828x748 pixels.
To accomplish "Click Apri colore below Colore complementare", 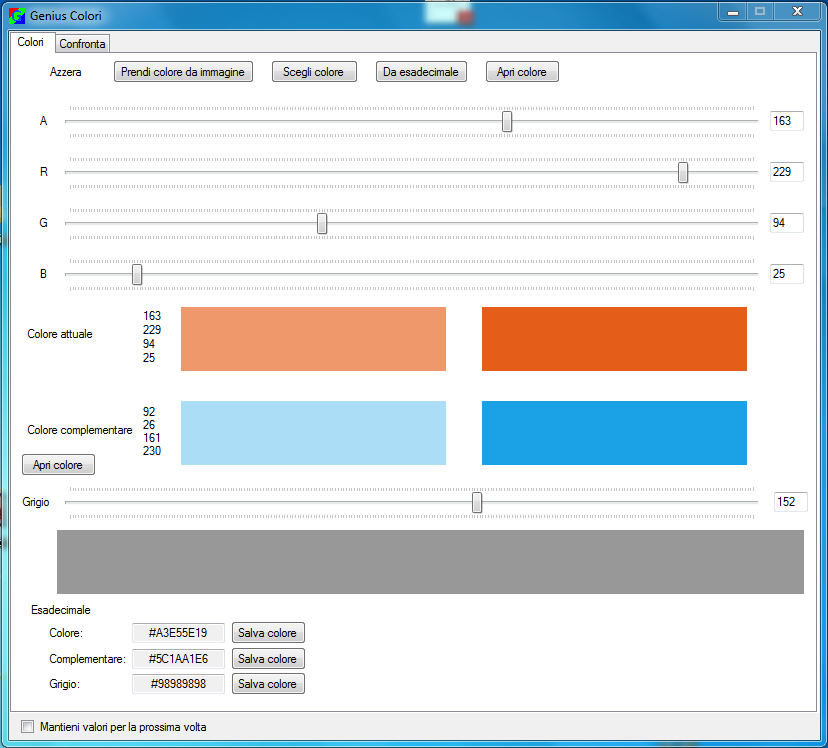I will [x=58, y=465].
